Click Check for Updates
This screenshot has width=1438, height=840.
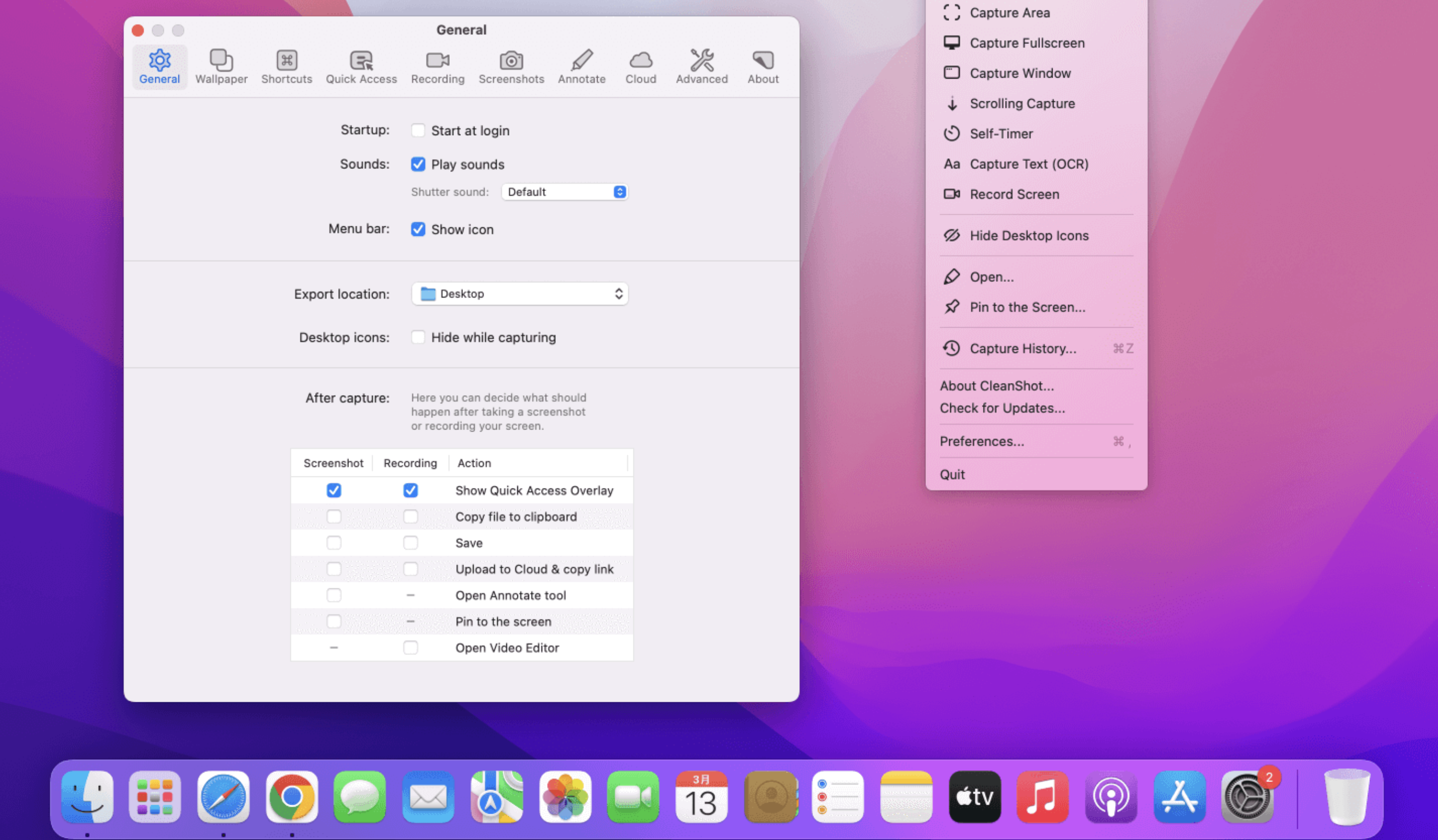tap(1002, 408)
